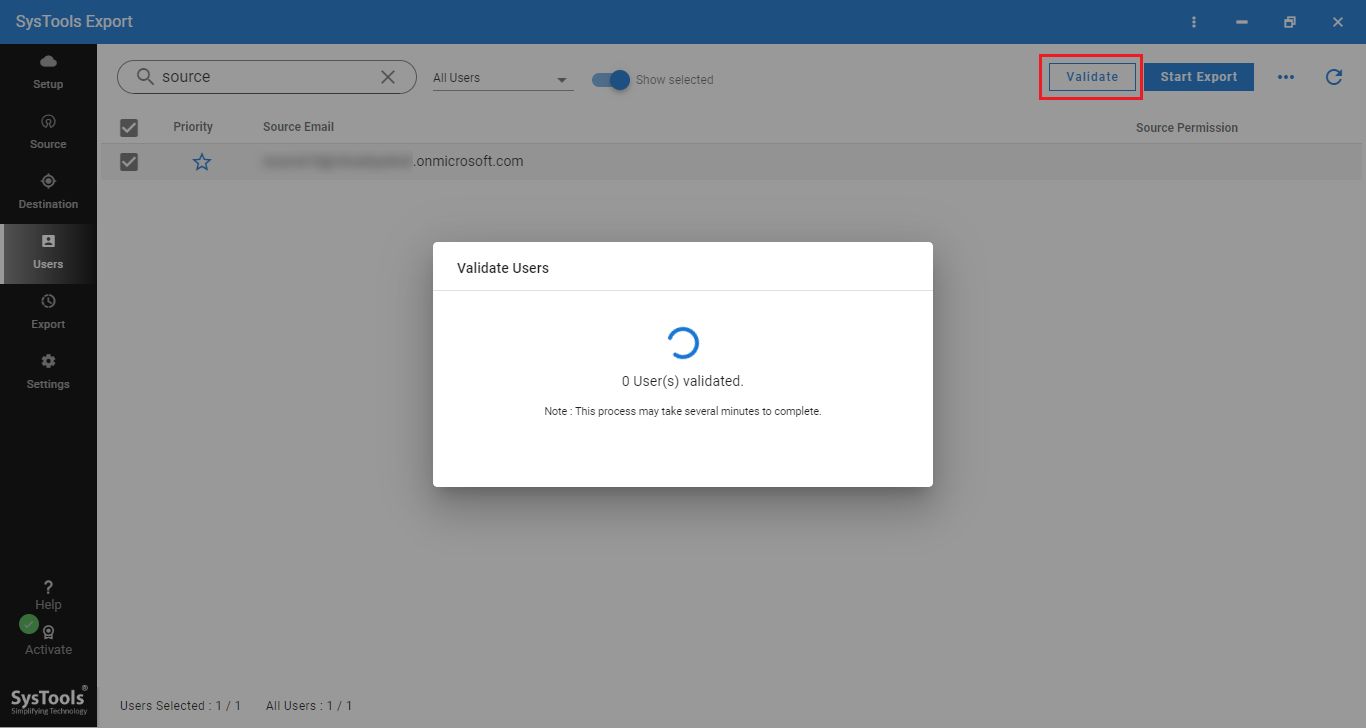Go to the Source sidebar section
This screenshot has height=728, width=1366.
pos(48,132)
